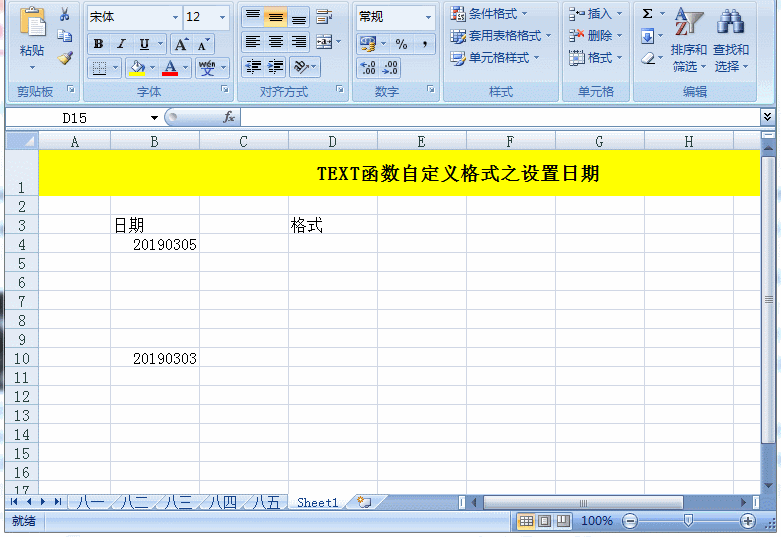
Task: Align text left
Action: [253, 42]
